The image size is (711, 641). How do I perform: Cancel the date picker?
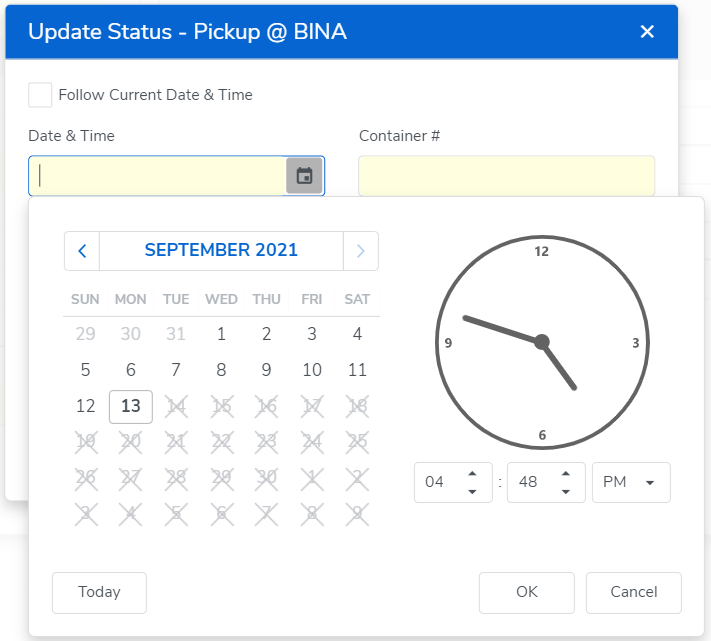pyautogui.click(x=633, y=592)
